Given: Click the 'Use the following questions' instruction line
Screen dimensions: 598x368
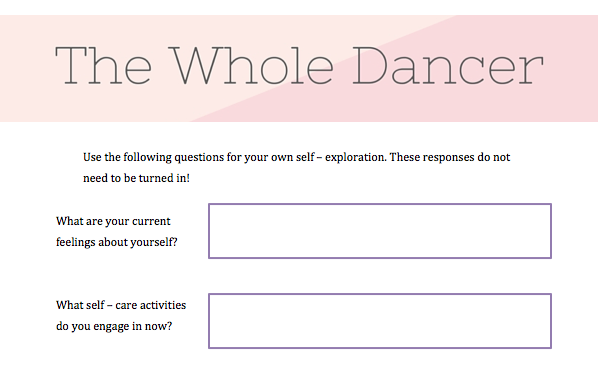Looking at the screenshot, I should point(296,157).
